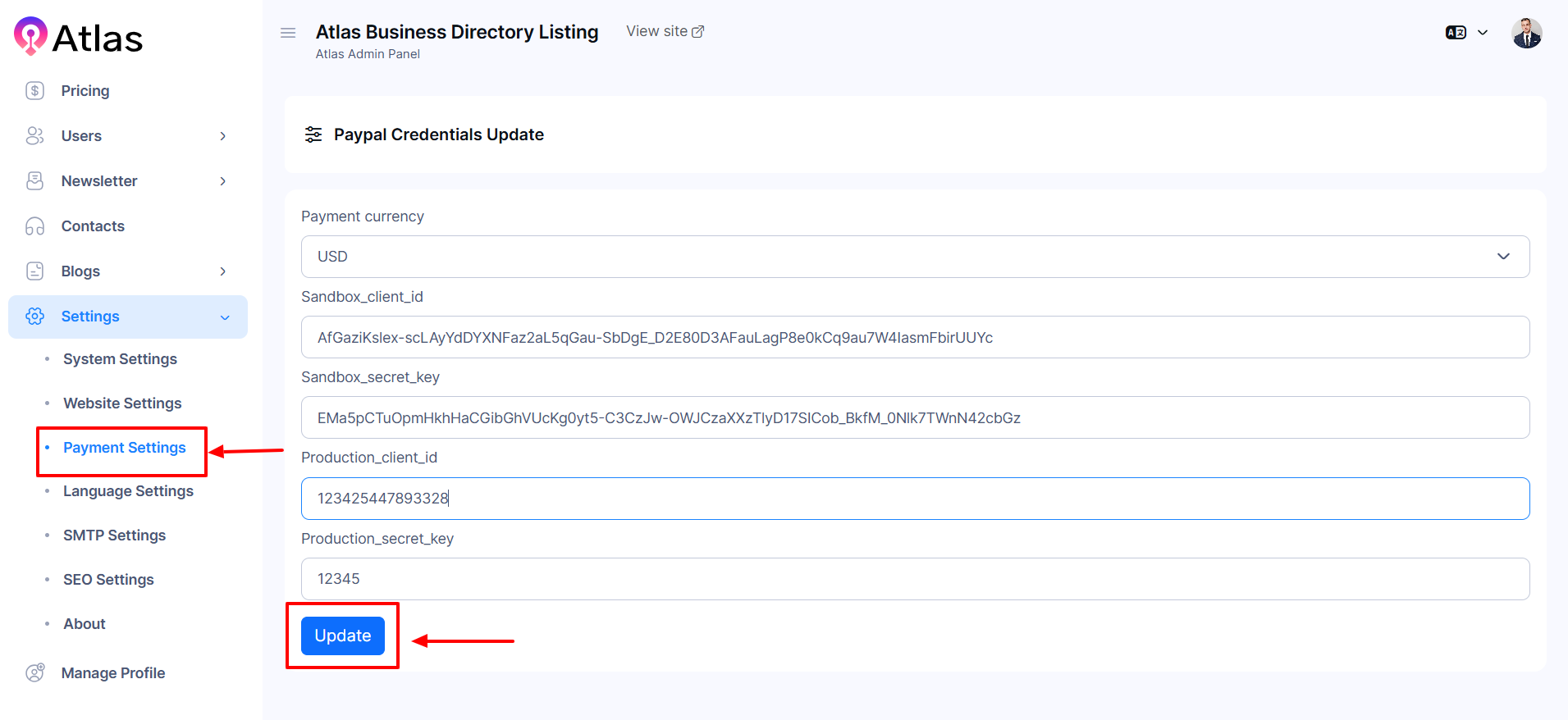
Task: Open System Settings submenu item
Action: [120, 359]
